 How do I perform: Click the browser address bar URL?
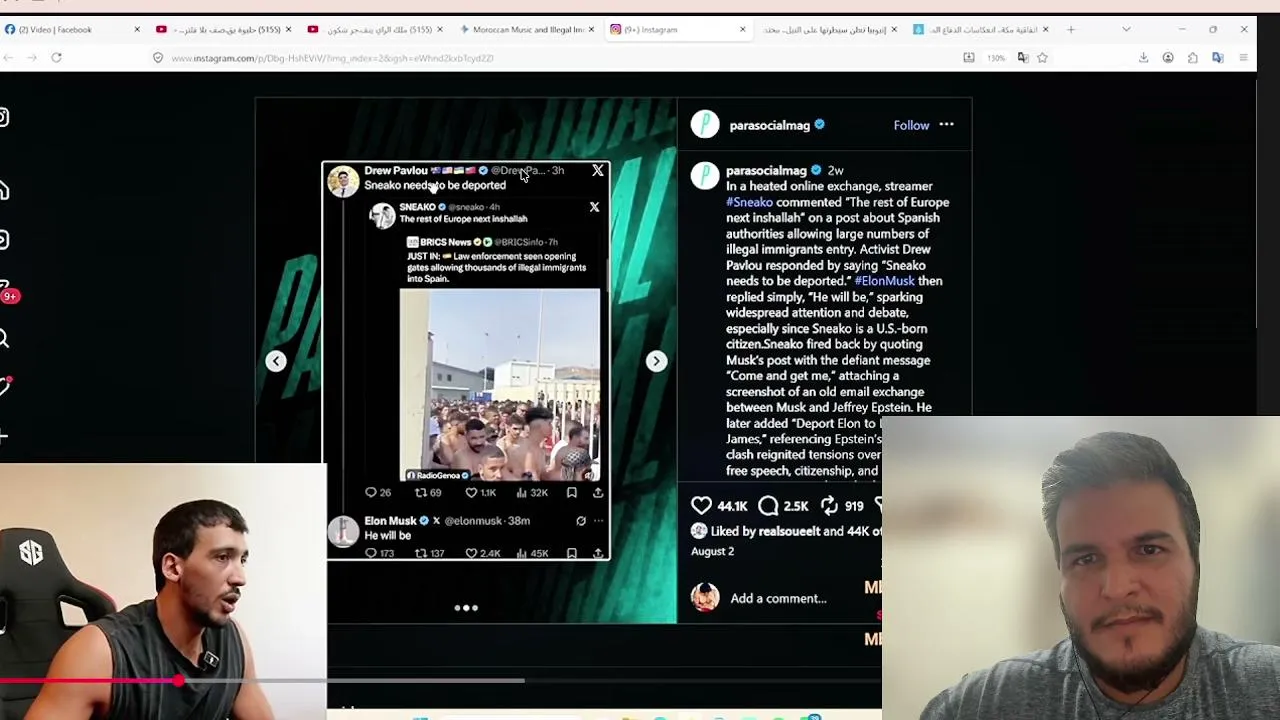(332, 58)
